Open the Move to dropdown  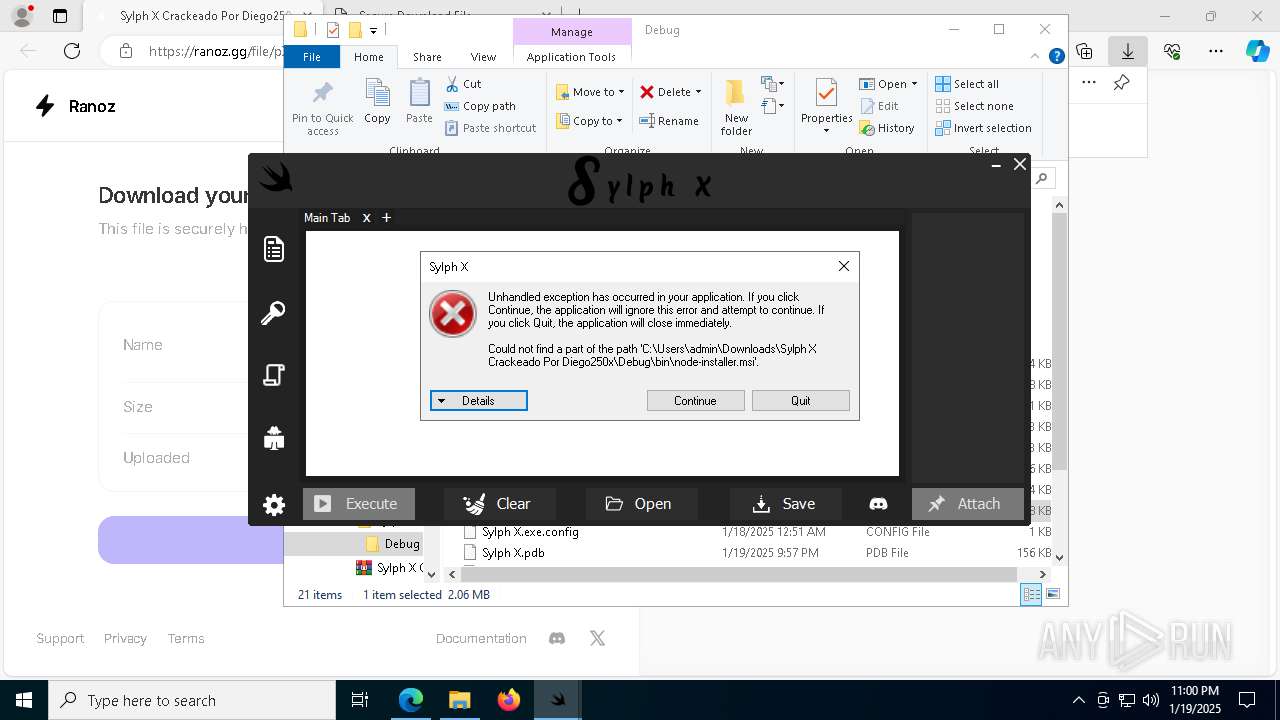click(x=590, y=92)
